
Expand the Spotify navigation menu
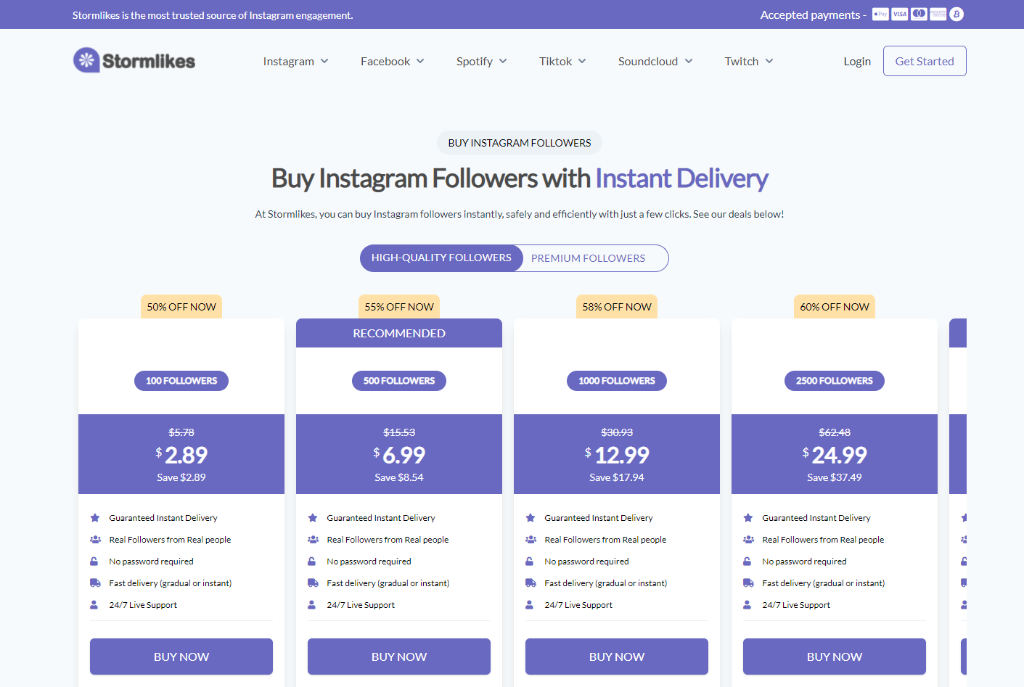click(481, 61)
